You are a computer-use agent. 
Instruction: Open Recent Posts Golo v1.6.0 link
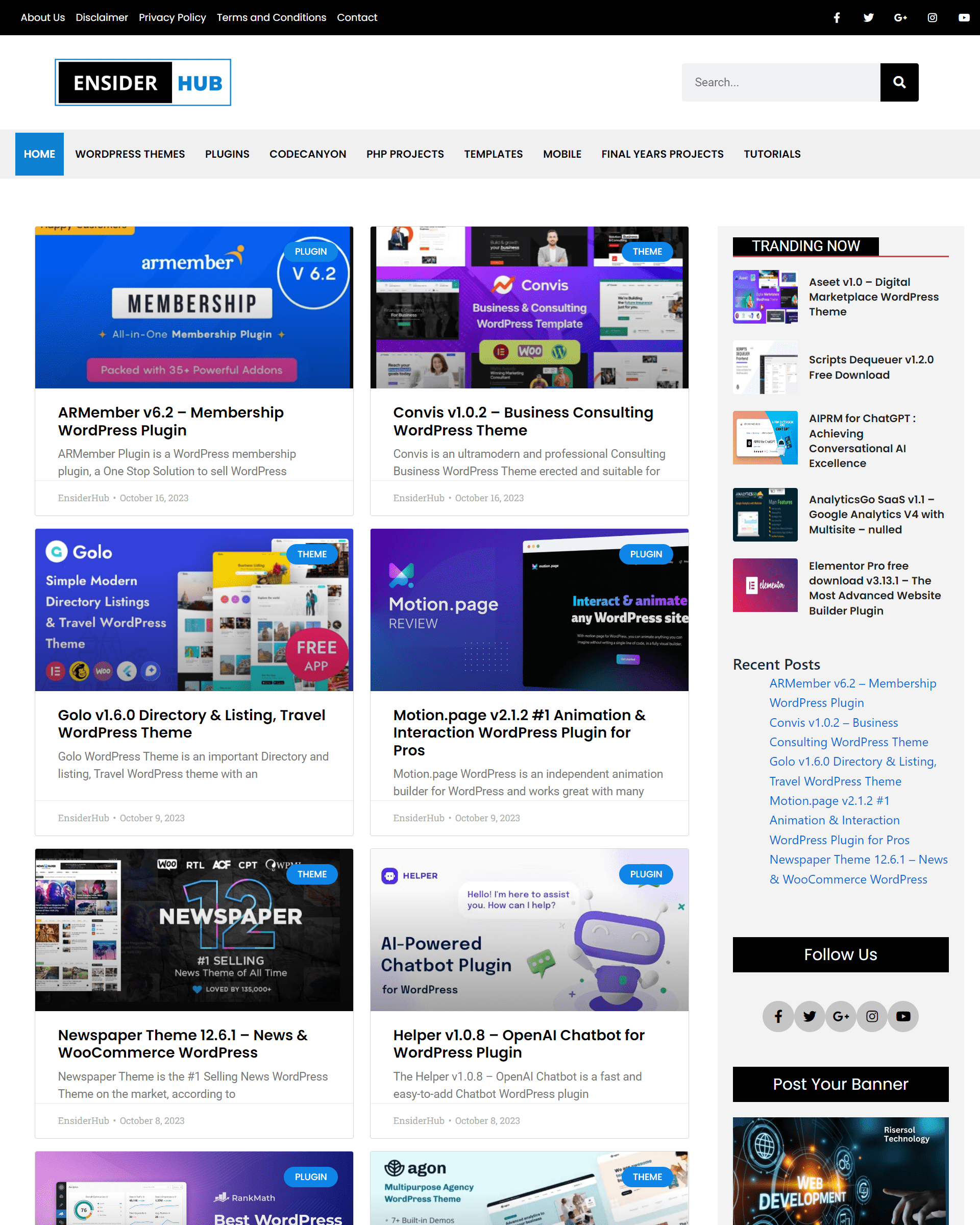coord(853,772)
